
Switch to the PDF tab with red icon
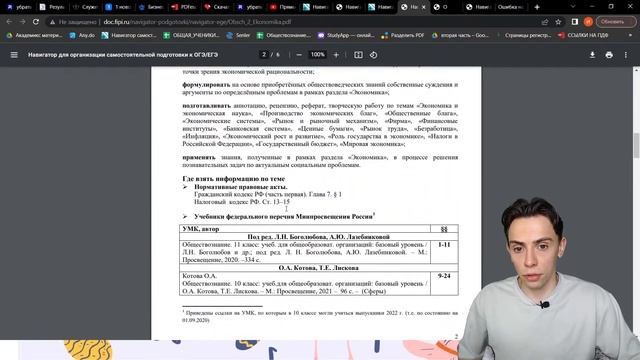pyautogui.click(x=184, y=7)
